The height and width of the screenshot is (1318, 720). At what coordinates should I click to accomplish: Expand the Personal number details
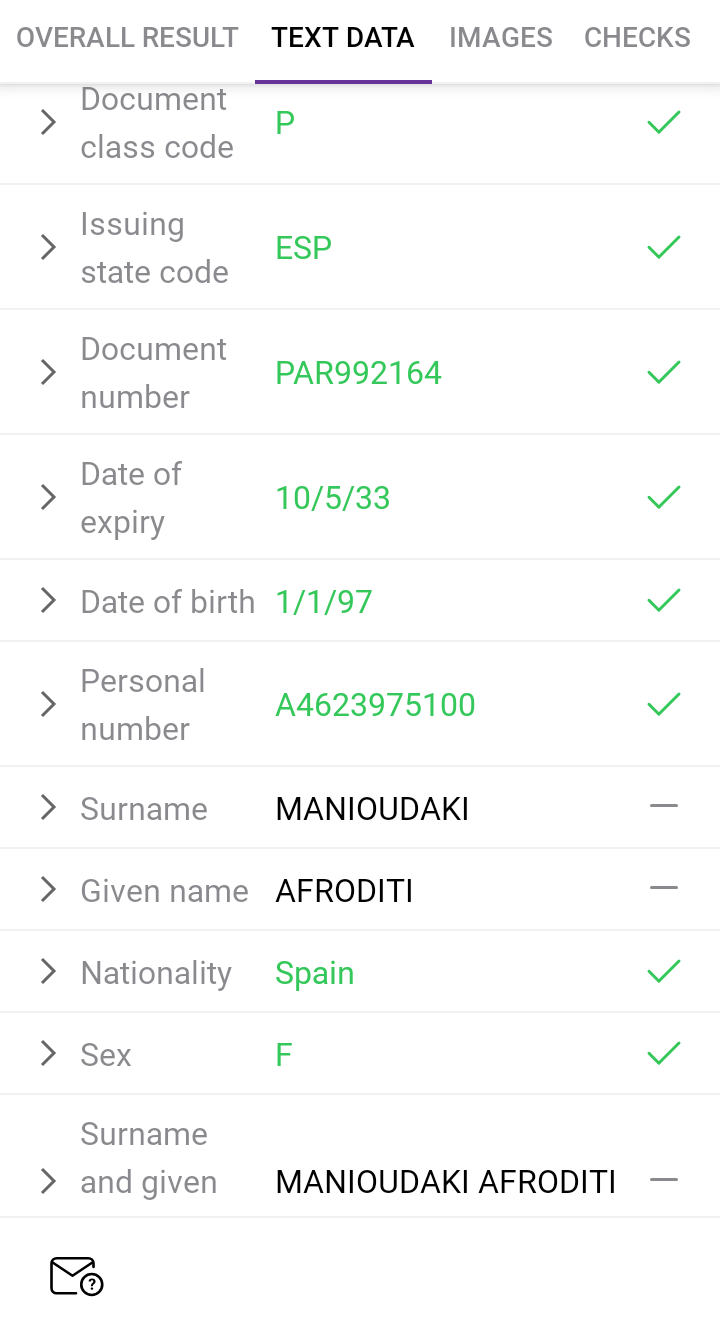tap(48, 704)
